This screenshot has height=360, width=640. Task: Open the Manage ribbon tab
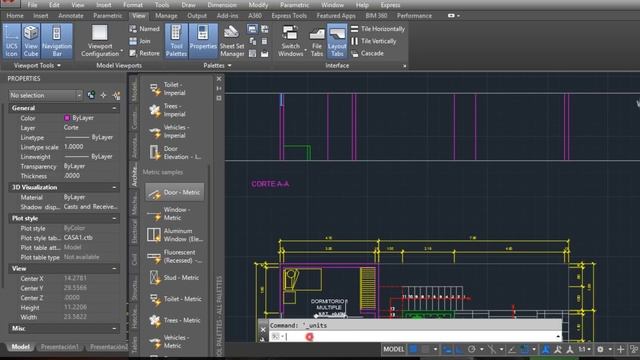tap(166, 16)
